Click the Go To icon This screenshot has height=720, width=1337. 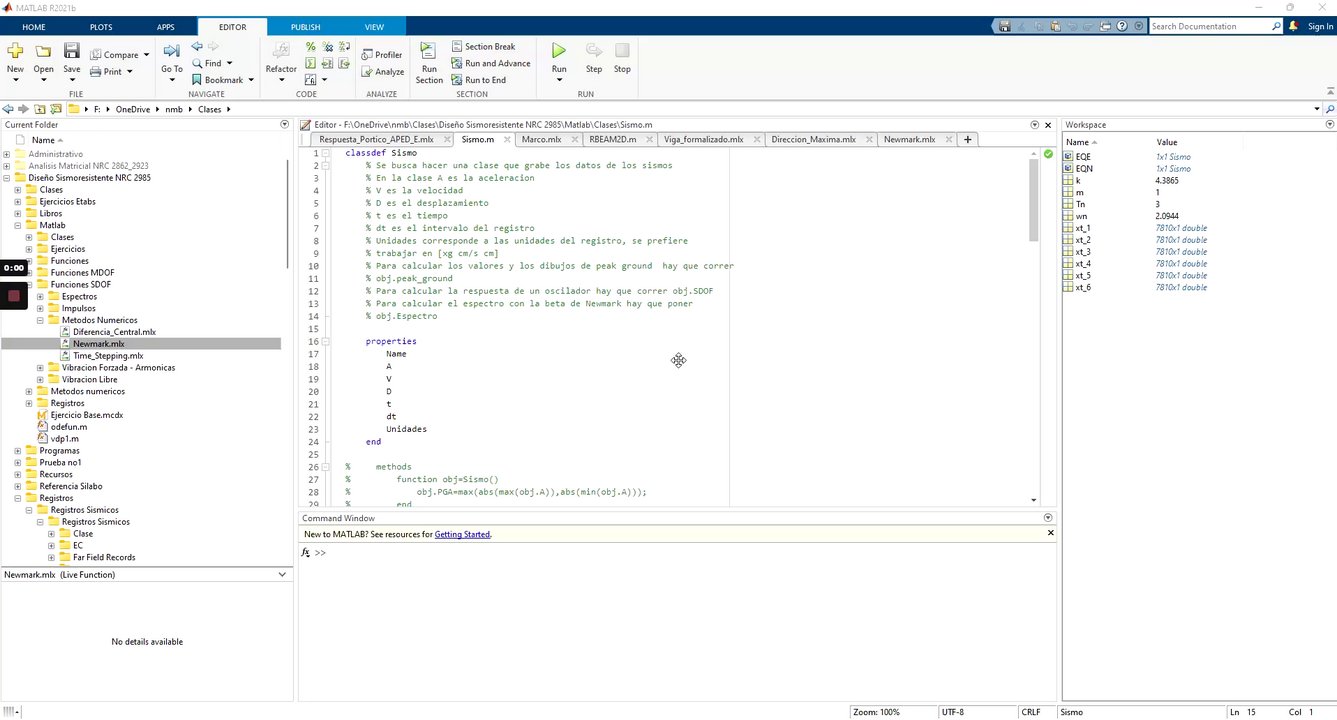[x=172, y=51]
